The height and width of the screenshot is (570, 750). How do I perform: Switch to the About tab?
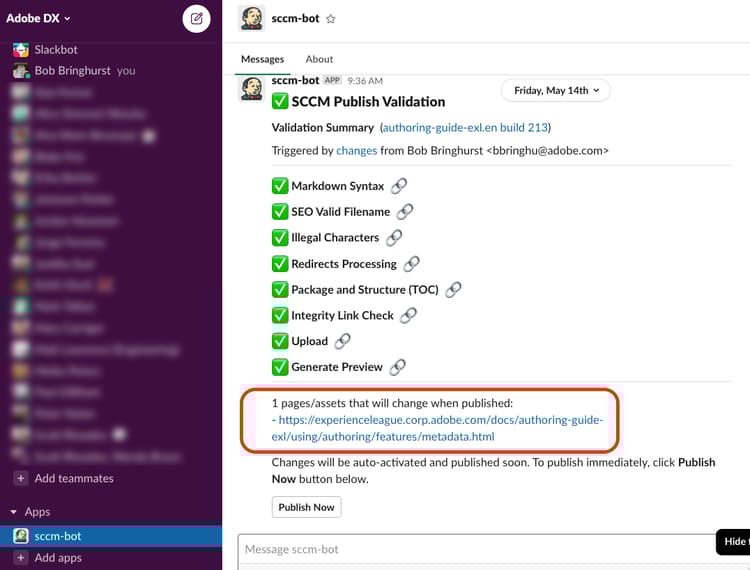[x=319, y=59]
